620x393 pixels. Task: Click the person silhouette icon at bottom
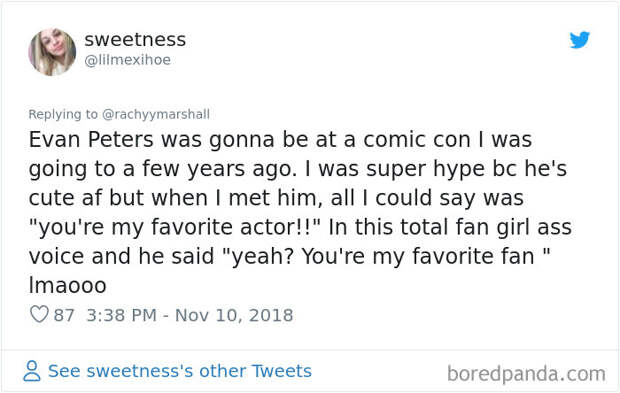(32, 371)
